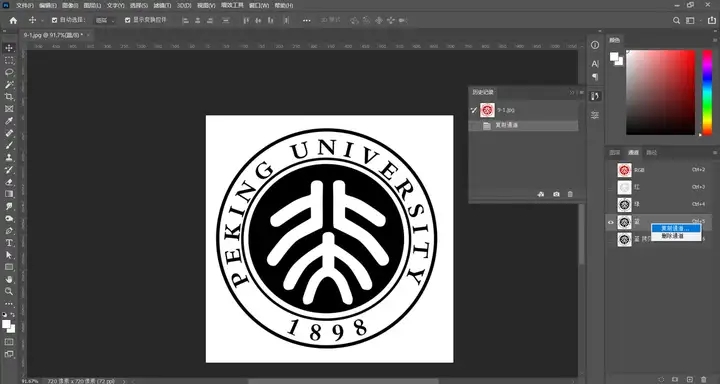This screenshot has height=384, width=720.
Task: Select the Dodge tool
Action: pyautogui.click(x=9, y=218)
